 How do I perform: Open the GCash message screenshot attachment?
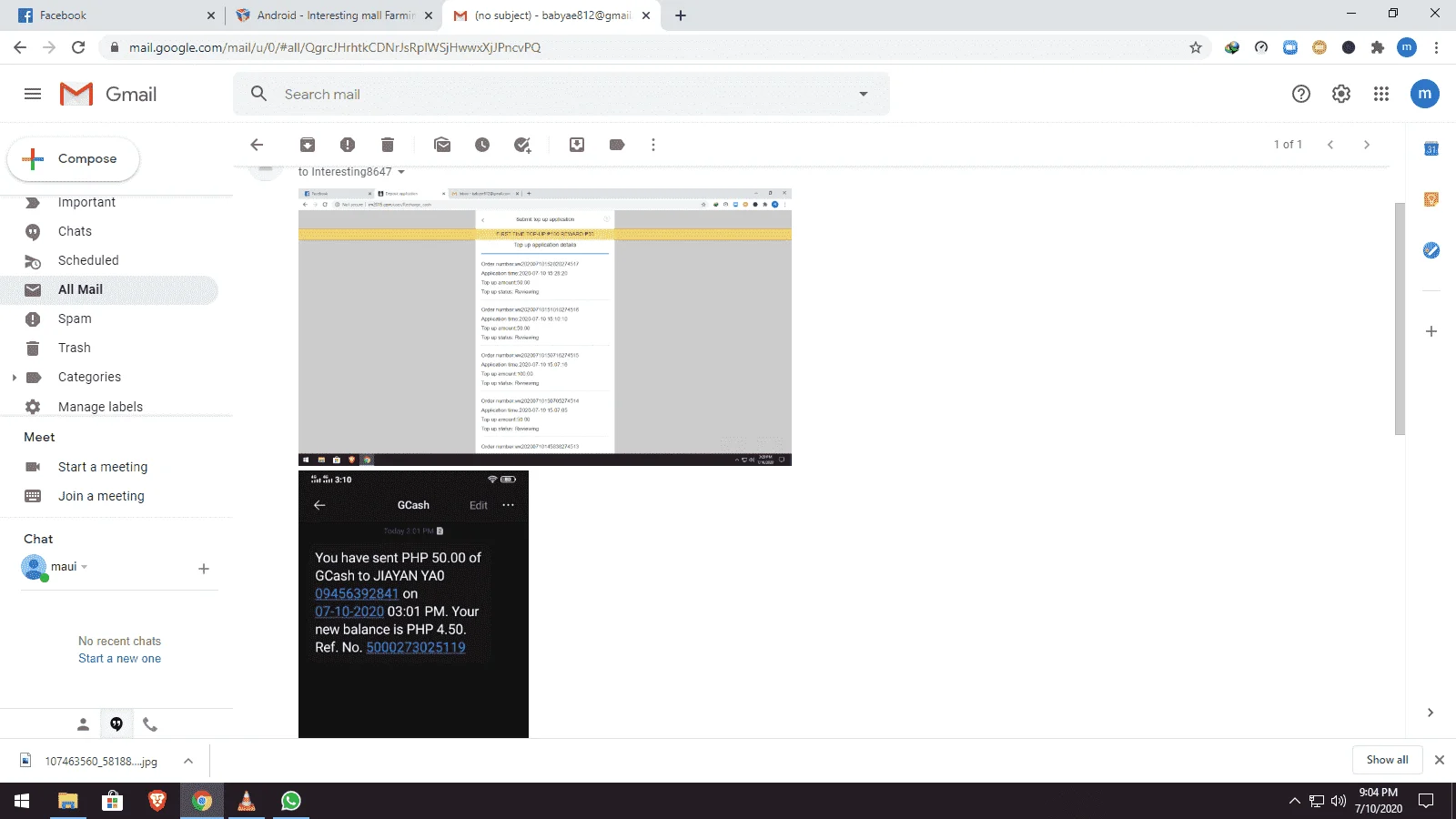[x=413, y=604]
